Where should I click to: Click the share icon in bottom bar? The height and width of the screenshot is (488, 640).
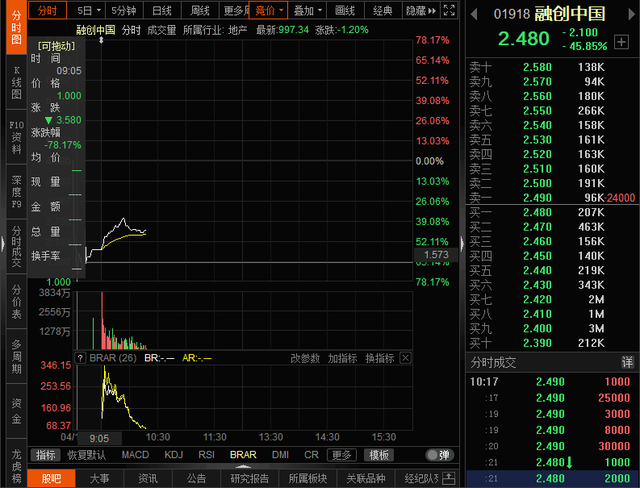(449, 478)
